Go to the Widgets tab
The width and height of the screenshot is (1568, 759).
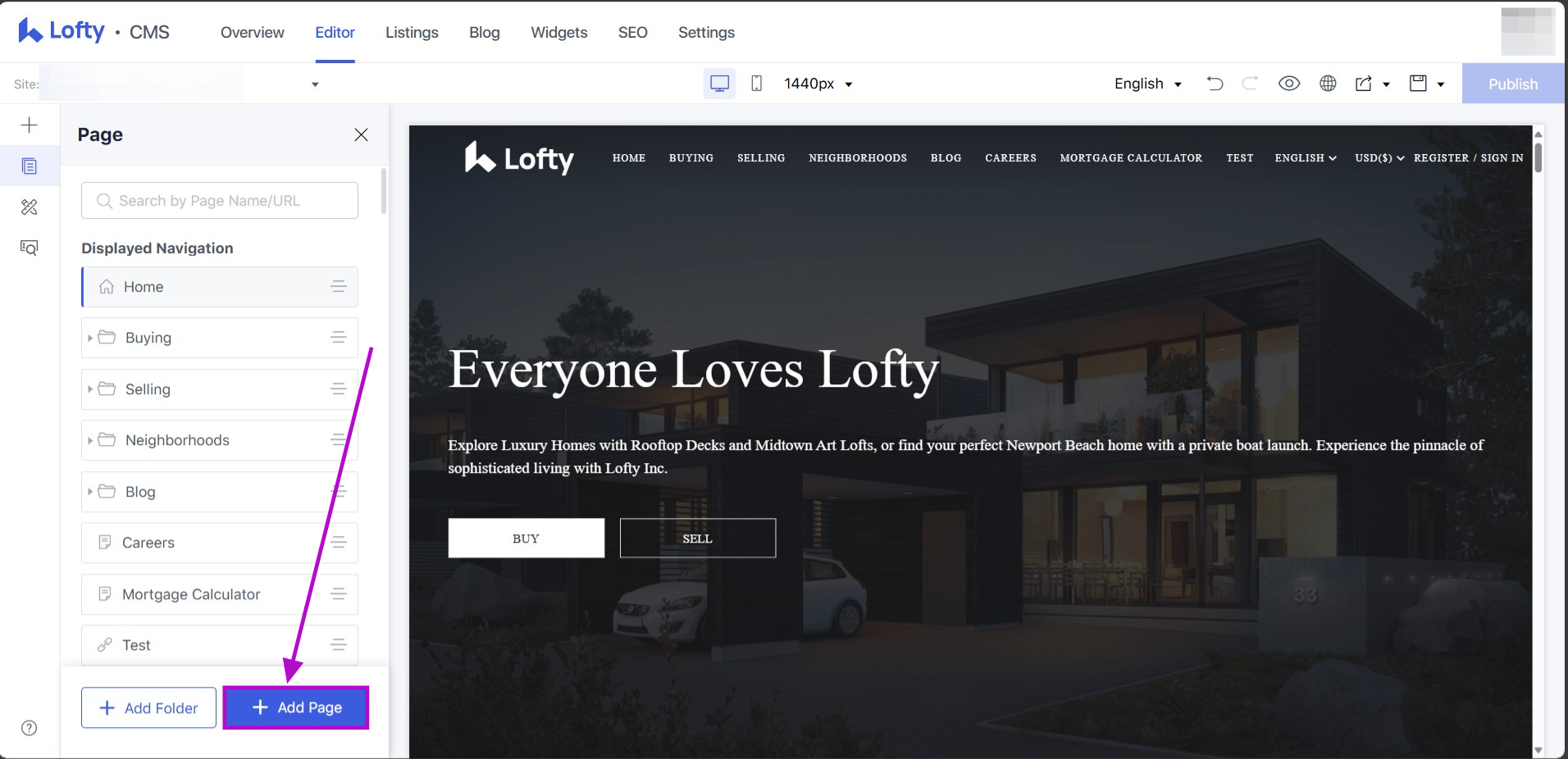coord(558,33)
